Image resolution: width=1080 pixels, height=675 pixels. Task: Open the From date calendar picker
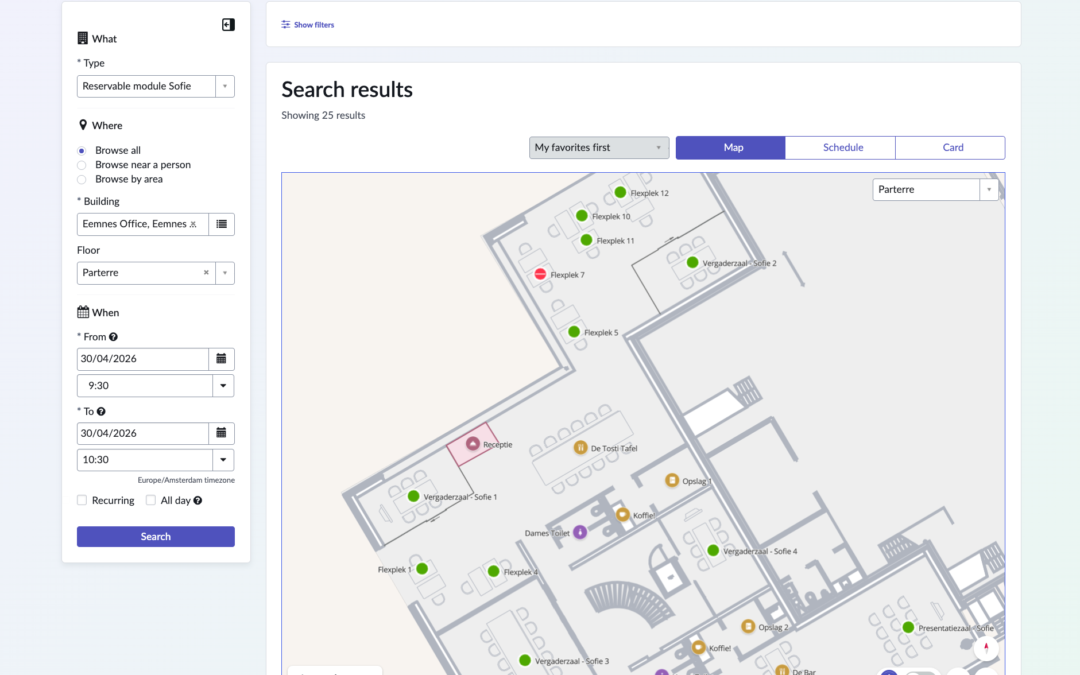[221, 359]
